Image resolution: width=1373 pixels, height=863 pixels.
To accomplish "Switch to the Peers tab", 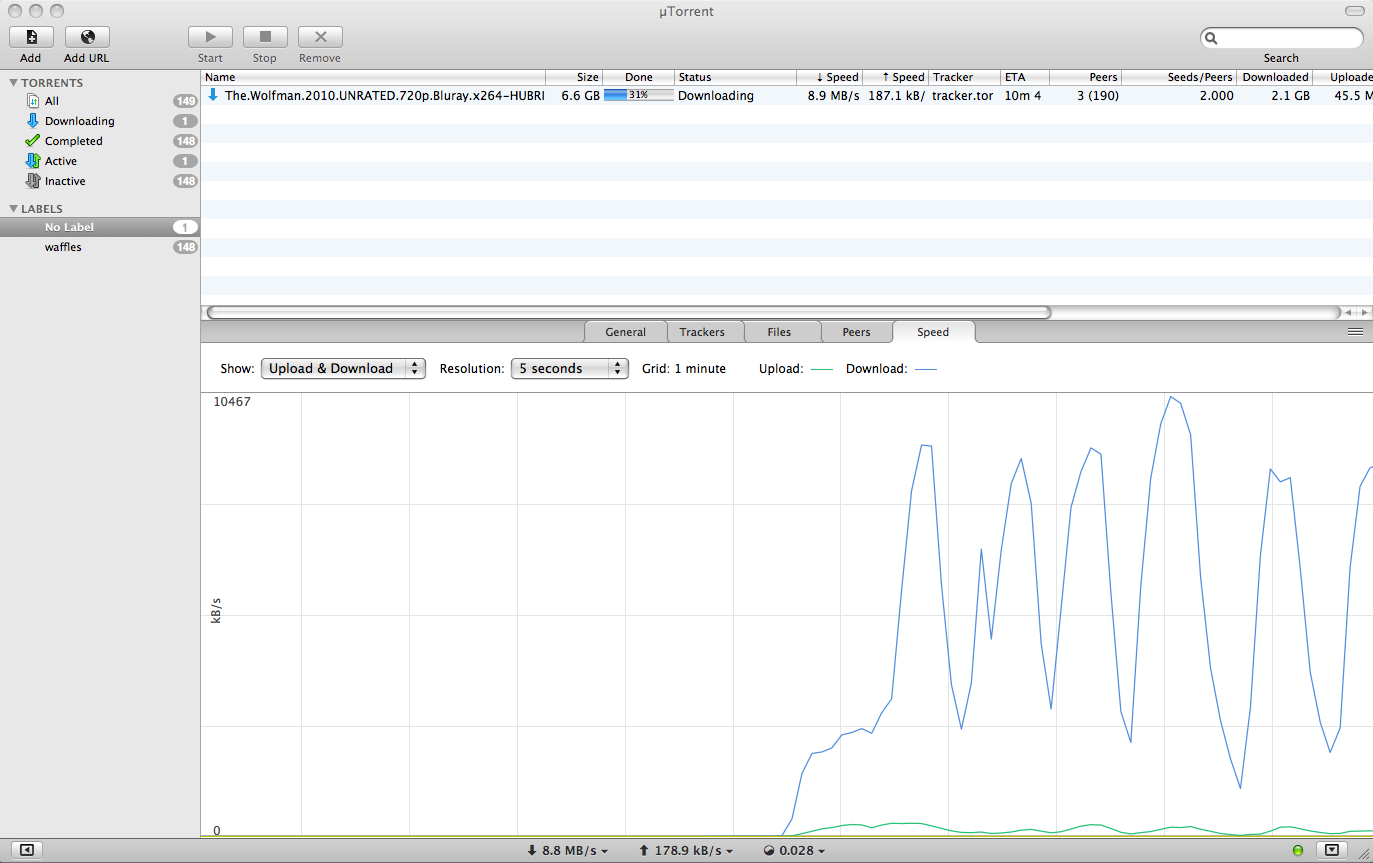I will (x=856, y=332).
